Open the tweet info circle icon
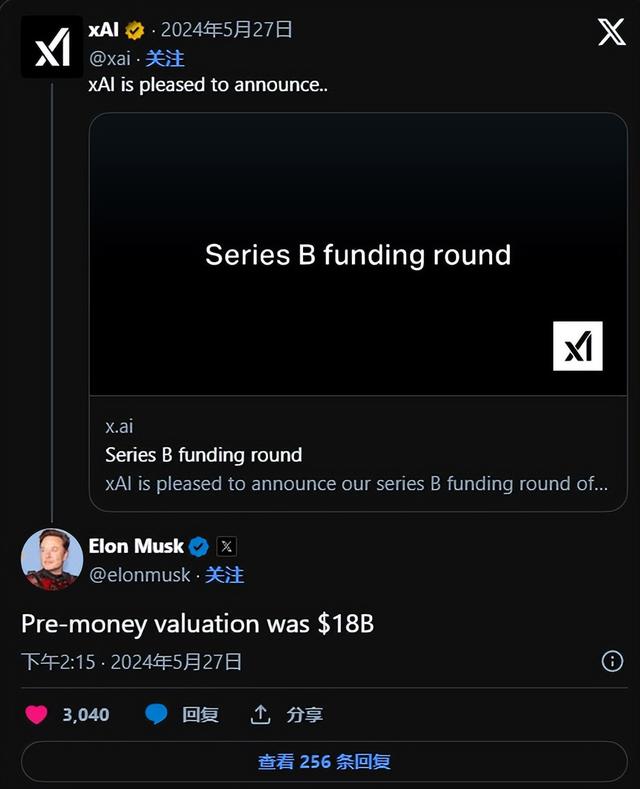This screenshot has height=789, width=640. [x=612, y=661]
